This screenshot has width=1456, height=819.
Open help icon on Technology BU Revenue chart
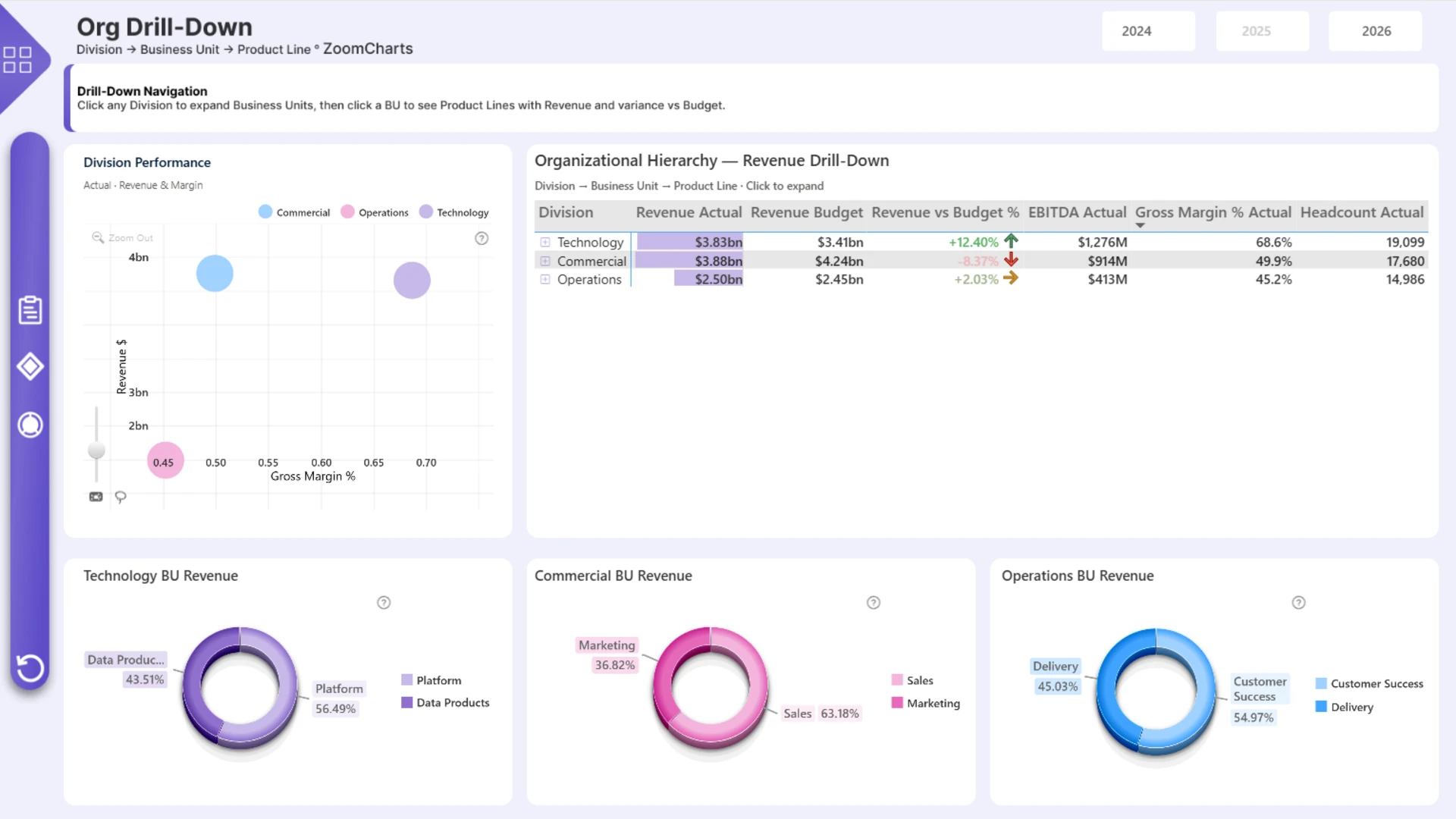384,603
